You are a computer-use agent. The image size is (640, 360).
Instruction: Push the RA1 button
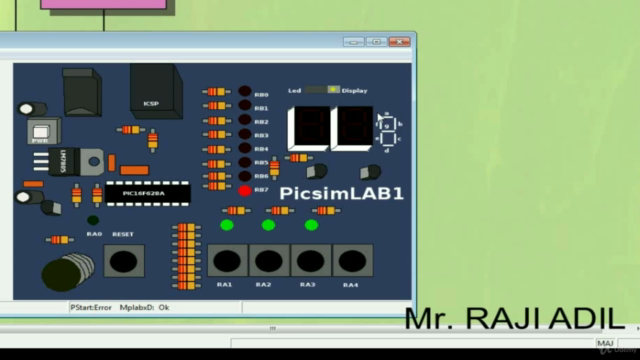pyautogui.click(x=227, y=261)
